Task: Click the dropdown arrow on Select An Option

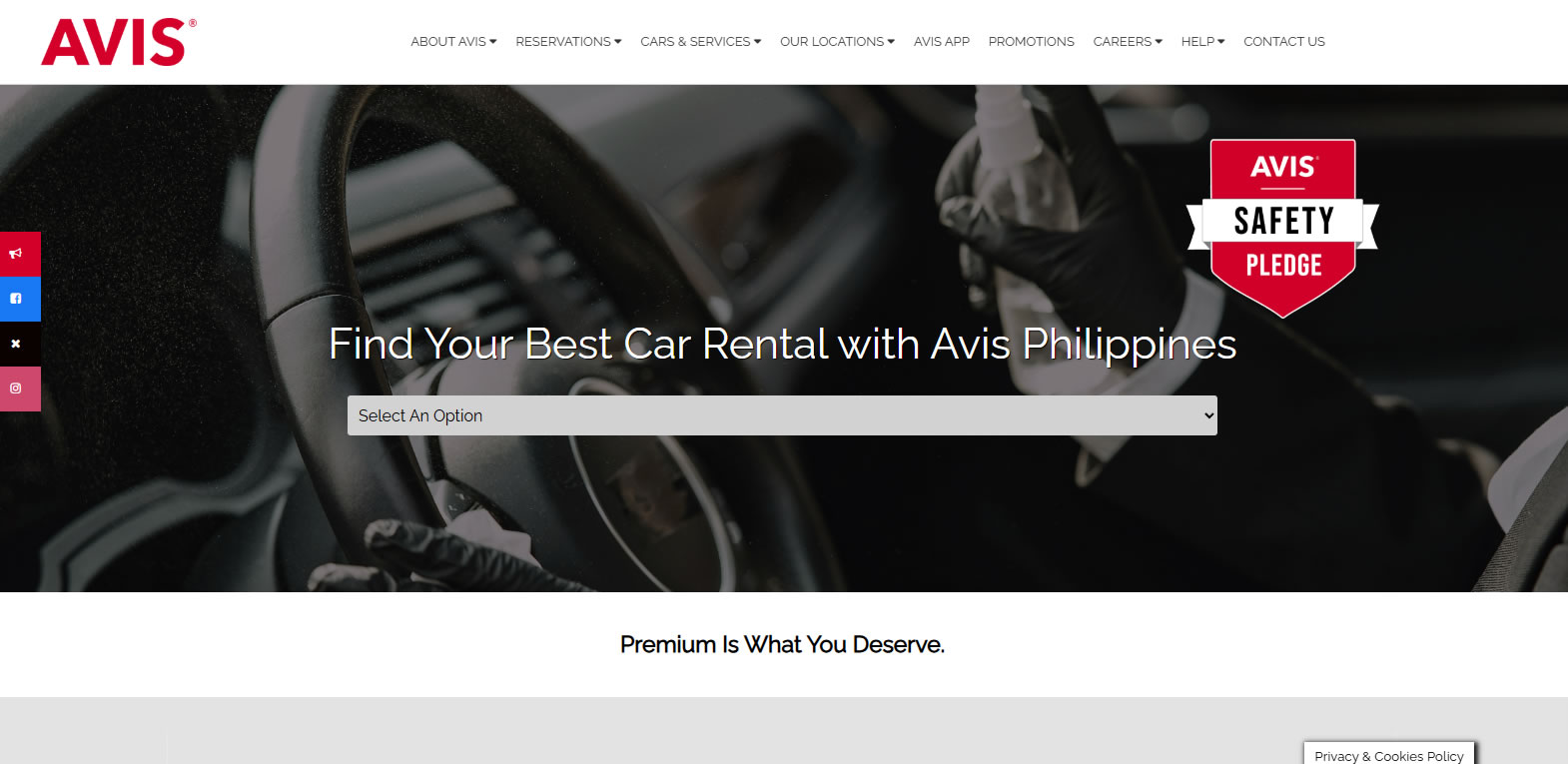Action: (x=1208, y=415)
